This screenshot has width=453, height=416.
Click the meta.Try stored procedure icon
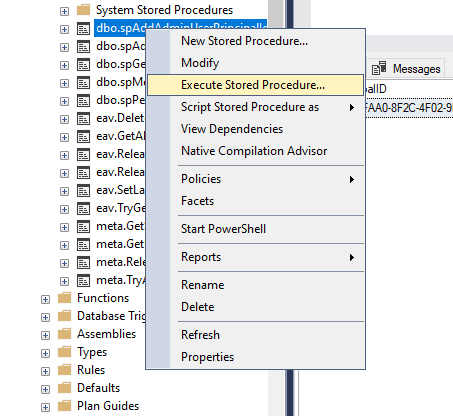(83, 281)
